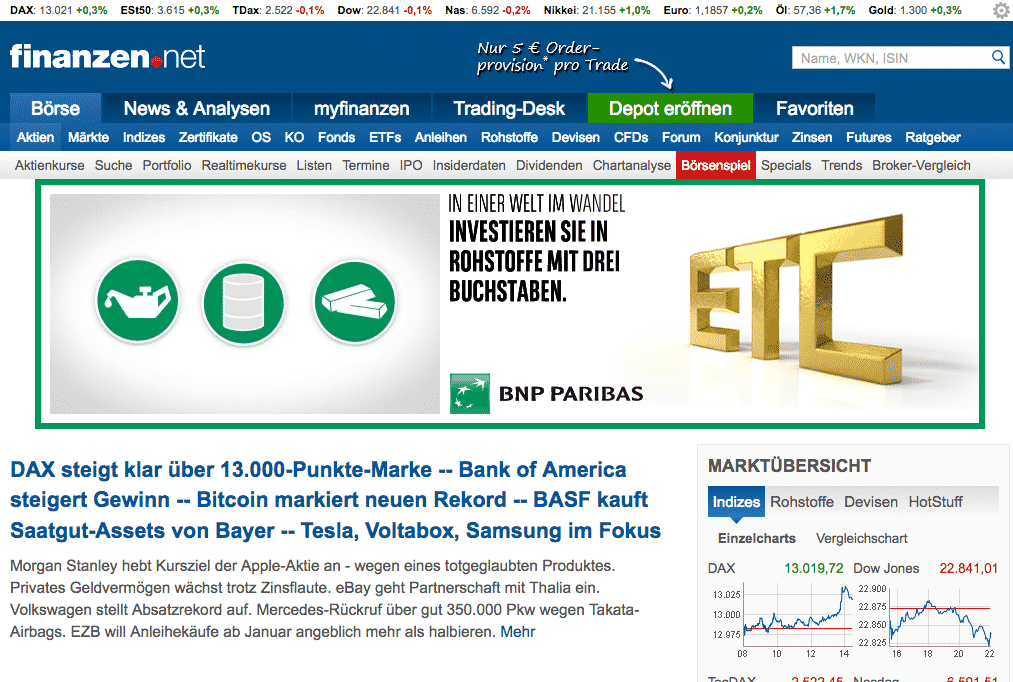
Task: Go to Insiderdaten
Action: pos(469,165)
